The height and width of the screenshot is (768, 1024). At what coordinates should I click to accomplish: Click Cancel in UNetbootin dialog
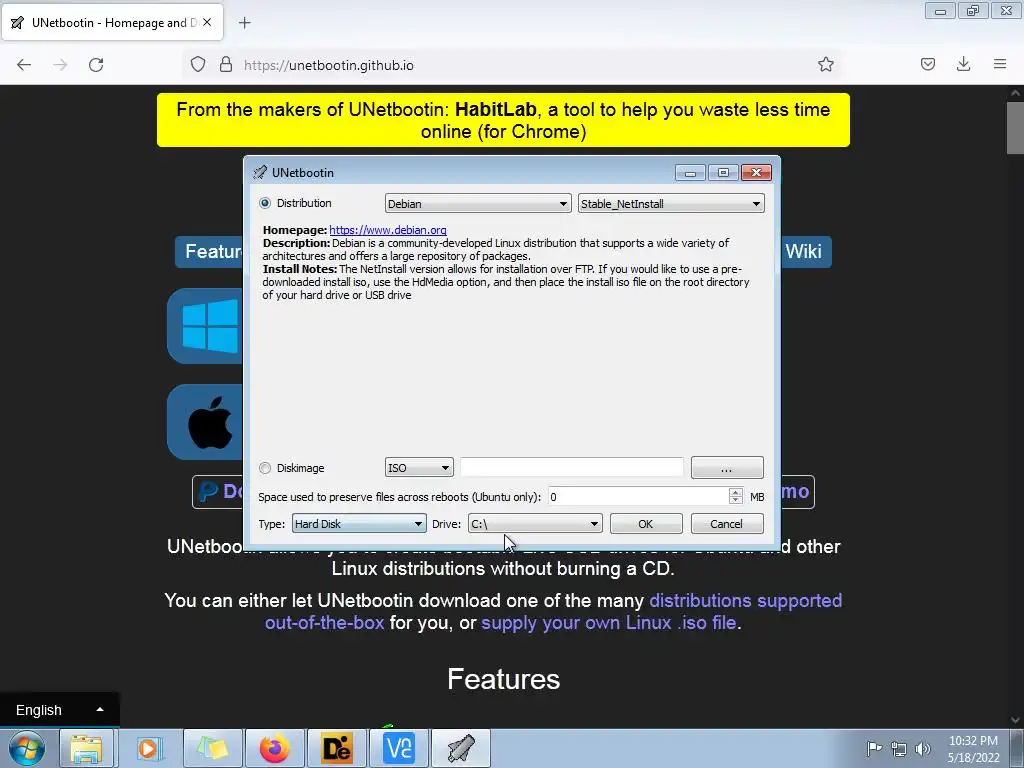click(x=727, y=524)
